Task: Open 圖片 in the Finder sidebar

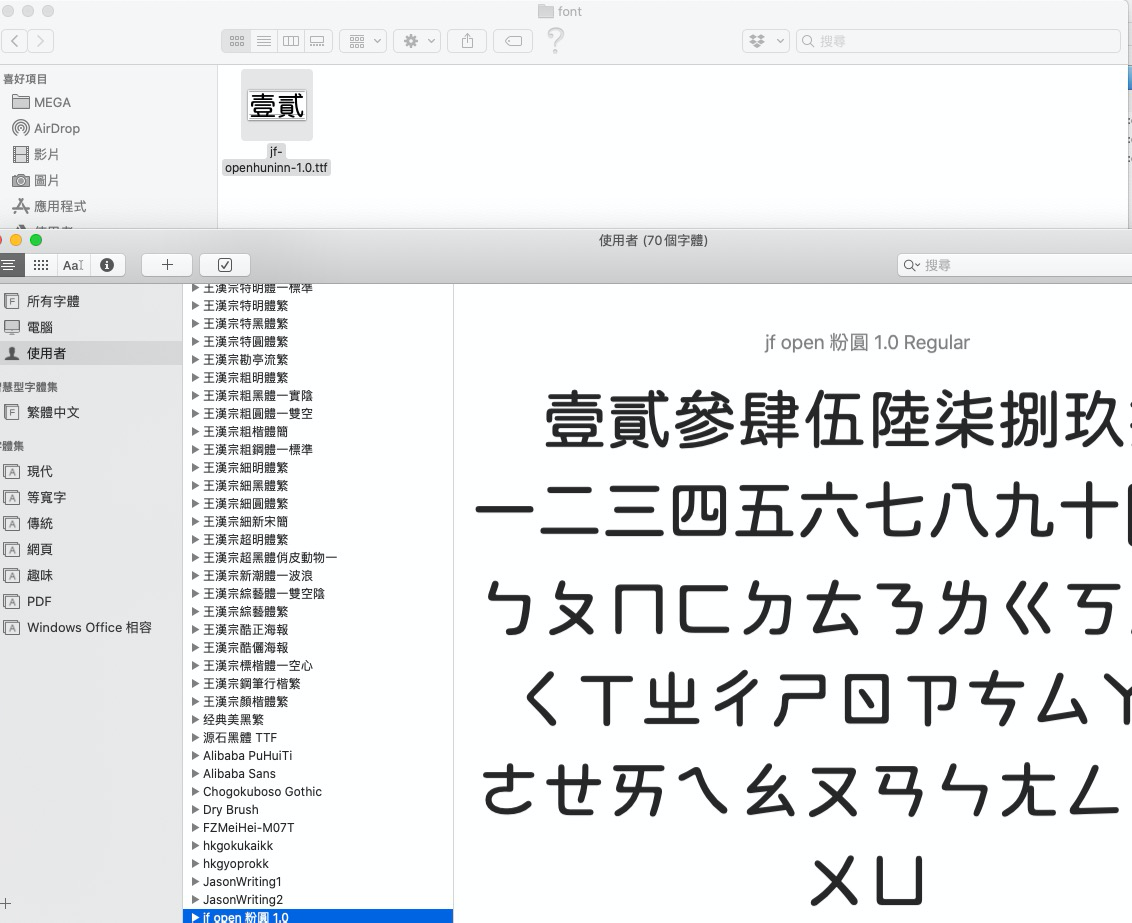Action: coord(36,180)
